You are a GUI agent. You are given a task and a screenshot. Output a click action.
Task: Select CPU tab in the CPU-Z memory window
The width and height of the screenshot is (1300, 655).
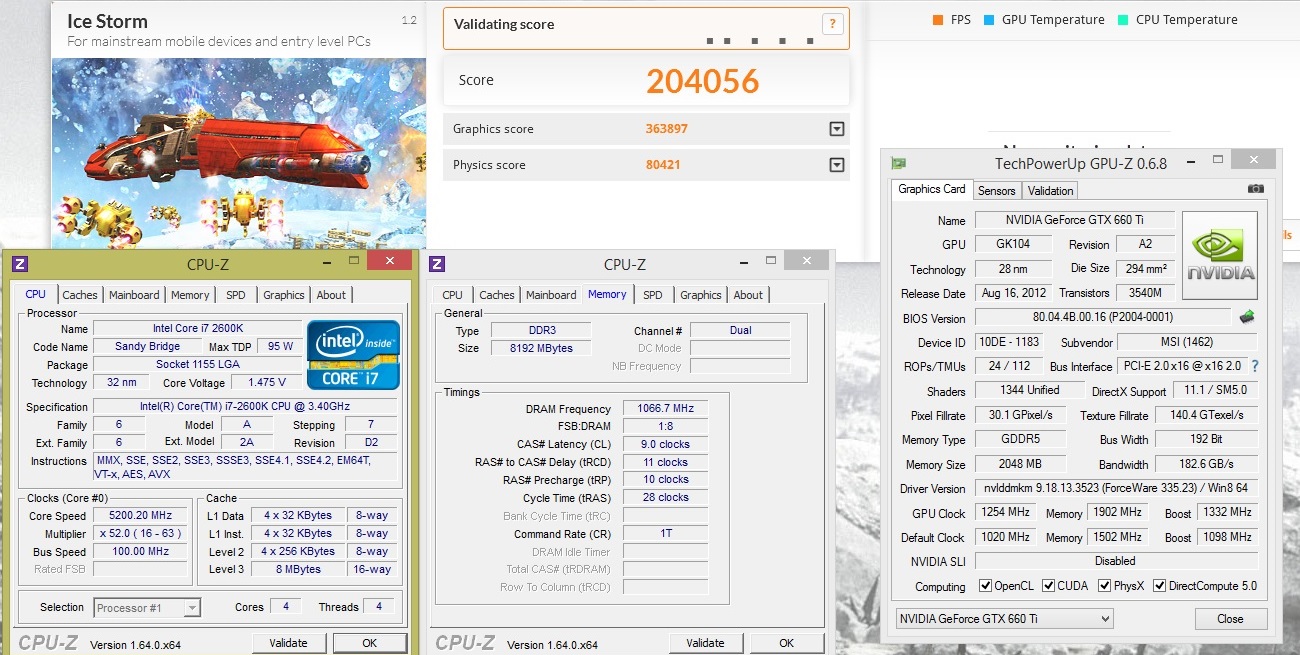(452, 295)
